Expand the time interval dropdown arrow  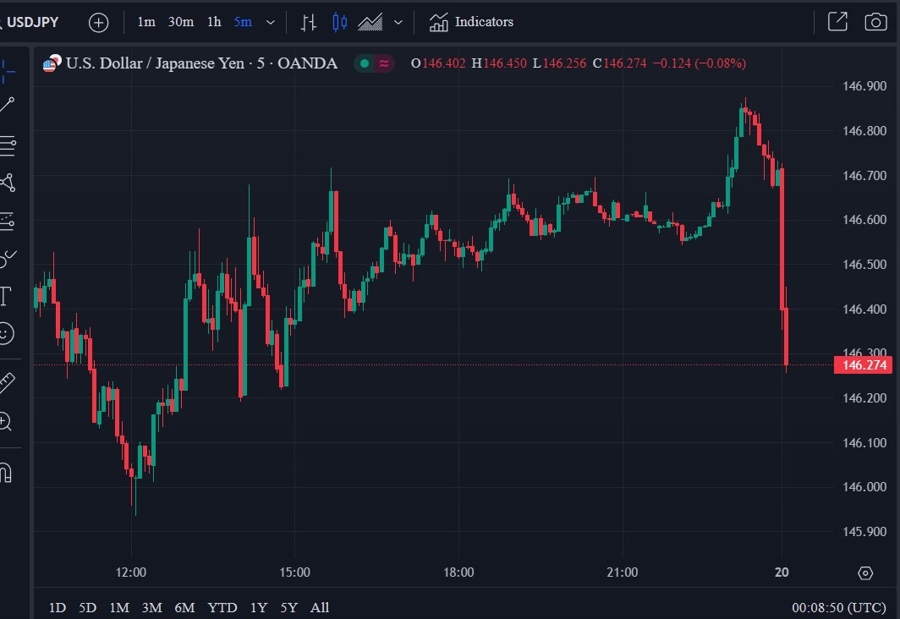click(x=270, y=22)
